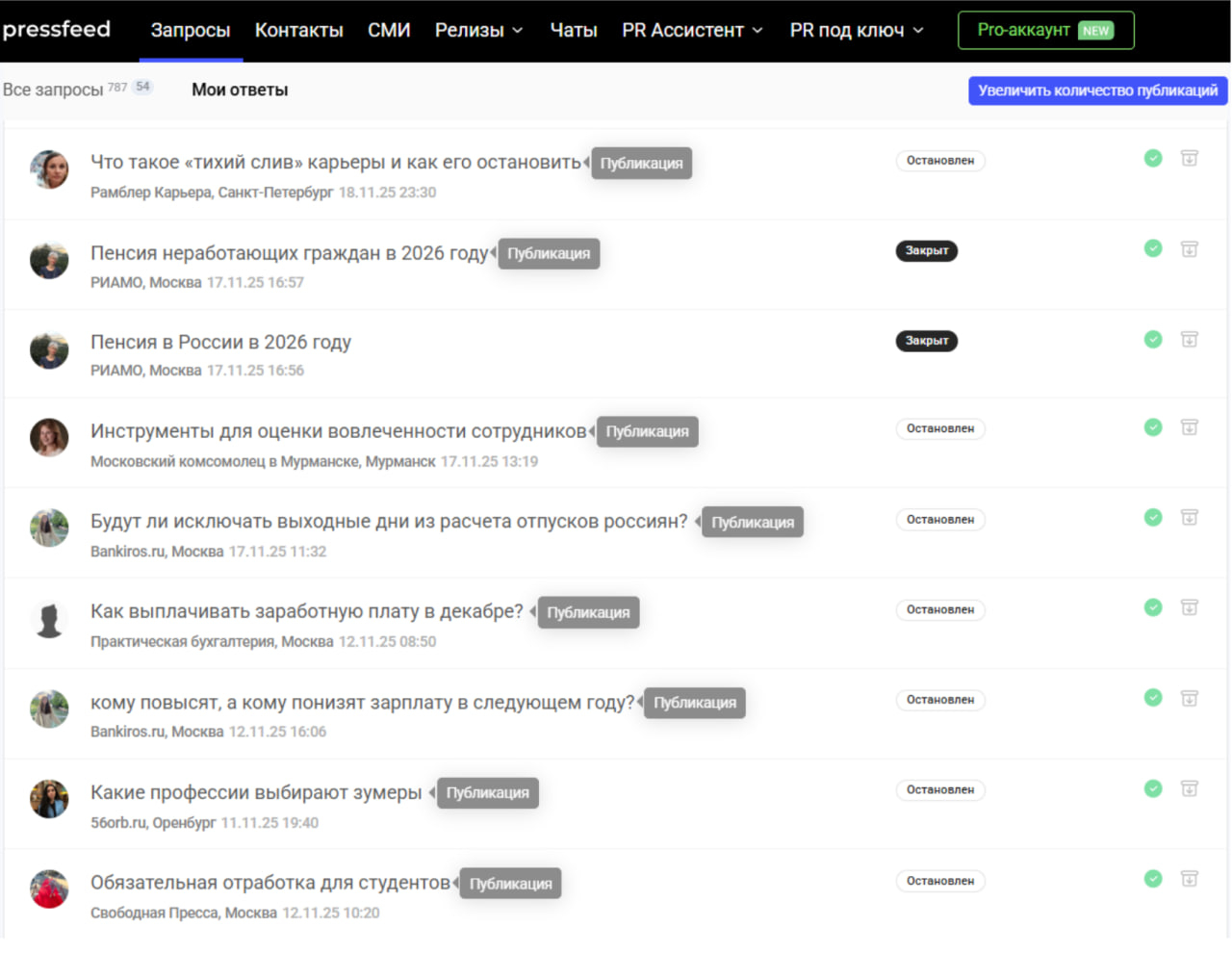Image resolution: width=1232 pixels, height=953 pixels.
Task: Click the text Московский комсомолец в Мурманске, Мурманск
Action: (x=263, y=462)
